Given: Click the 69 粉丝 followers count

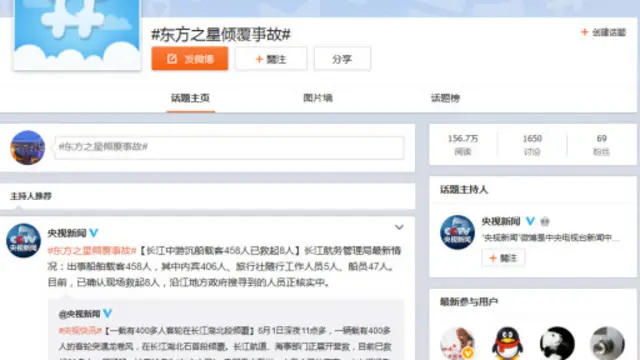Looking at the screenshot, I should click(x=601, y=145).
